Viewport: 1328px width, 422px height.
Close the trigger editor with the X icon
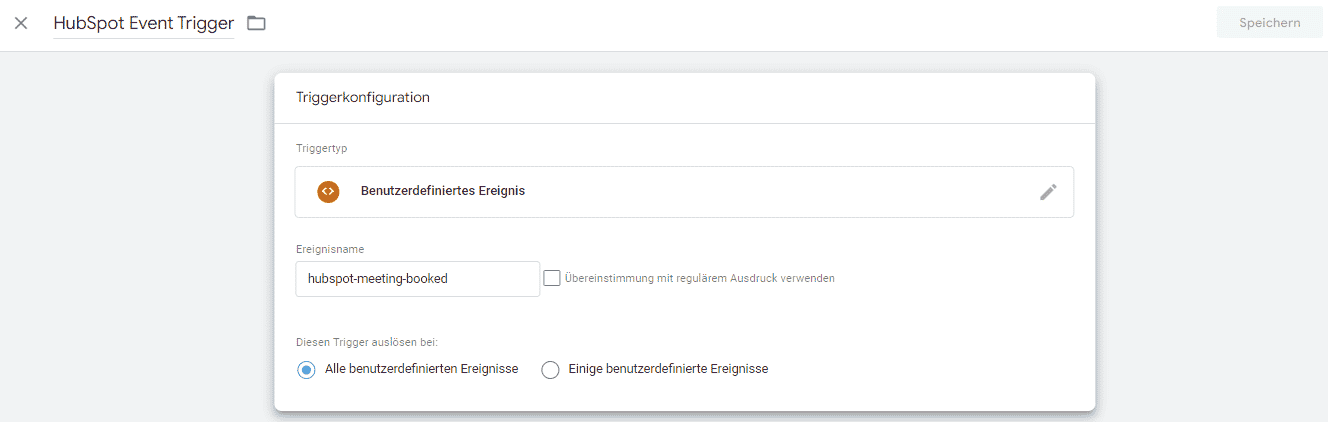click(x=21, y=23)
